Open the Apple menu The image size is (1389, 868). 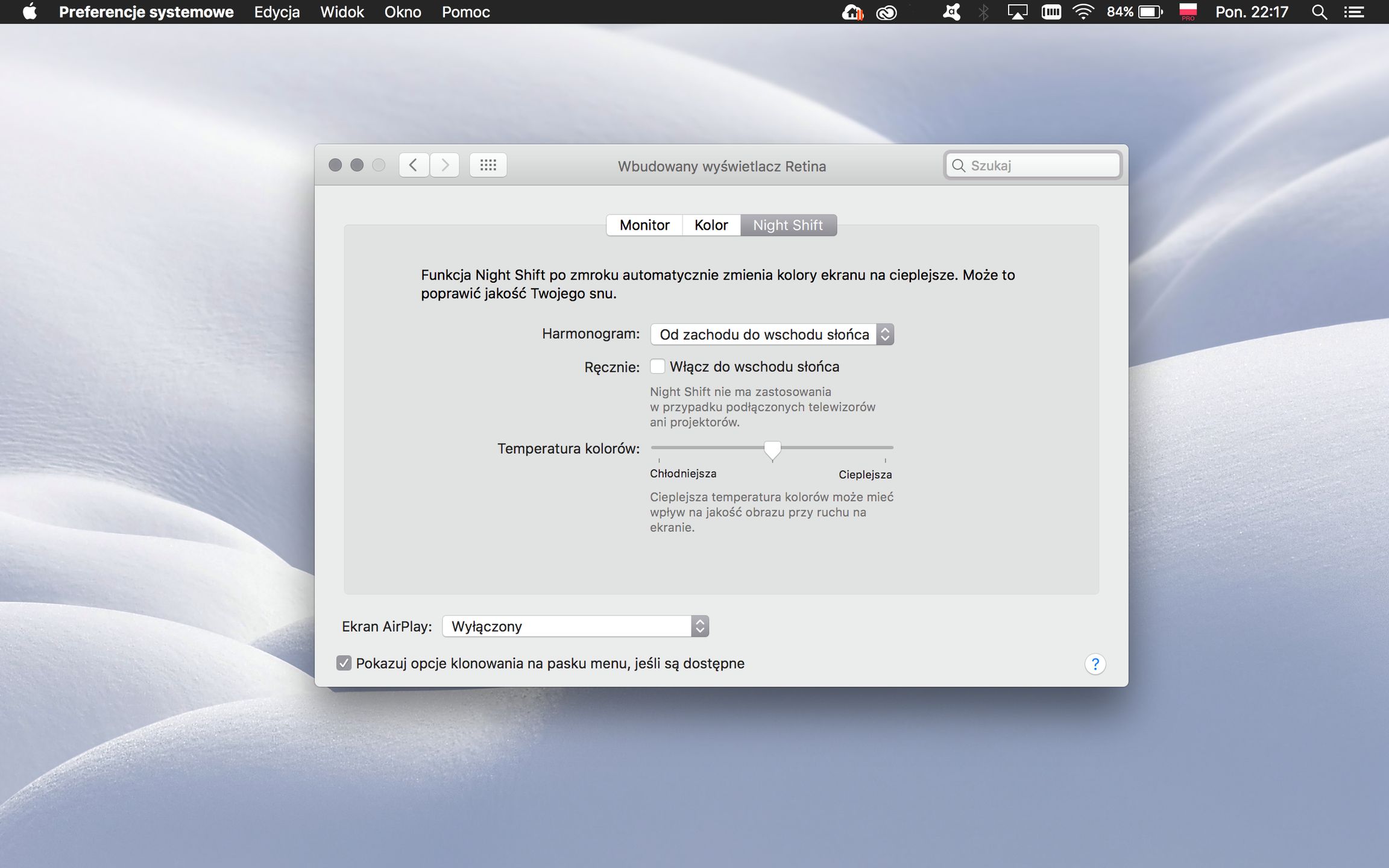tap(29, 12)
